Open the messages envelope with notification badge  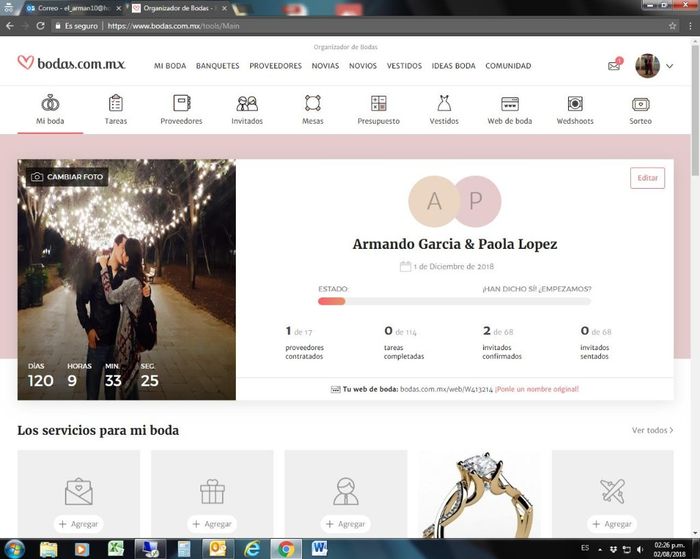tap(615, 65)
